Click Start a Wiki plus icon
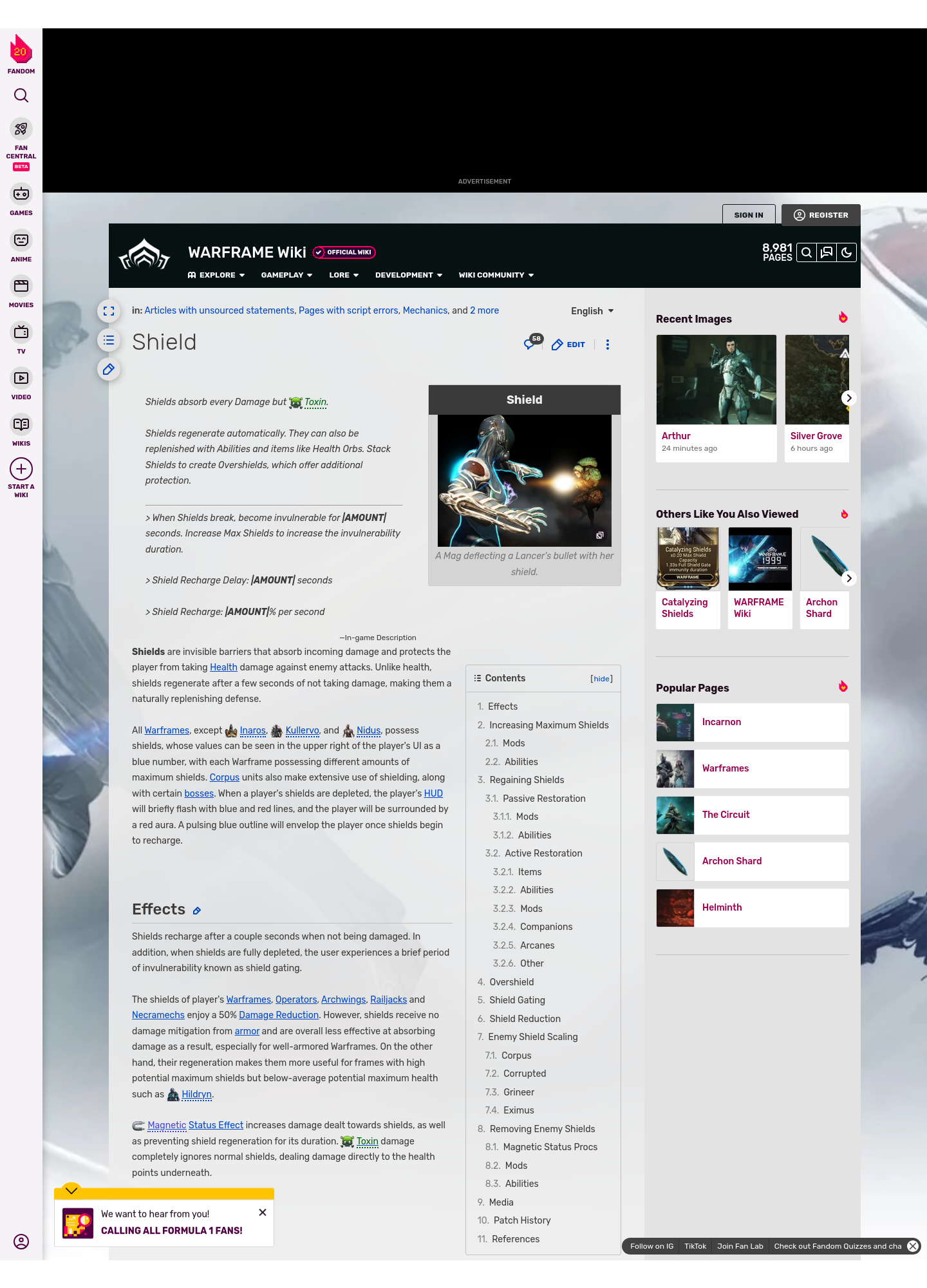Viewport: 927px width, 1288px height. tap(21, 469)
